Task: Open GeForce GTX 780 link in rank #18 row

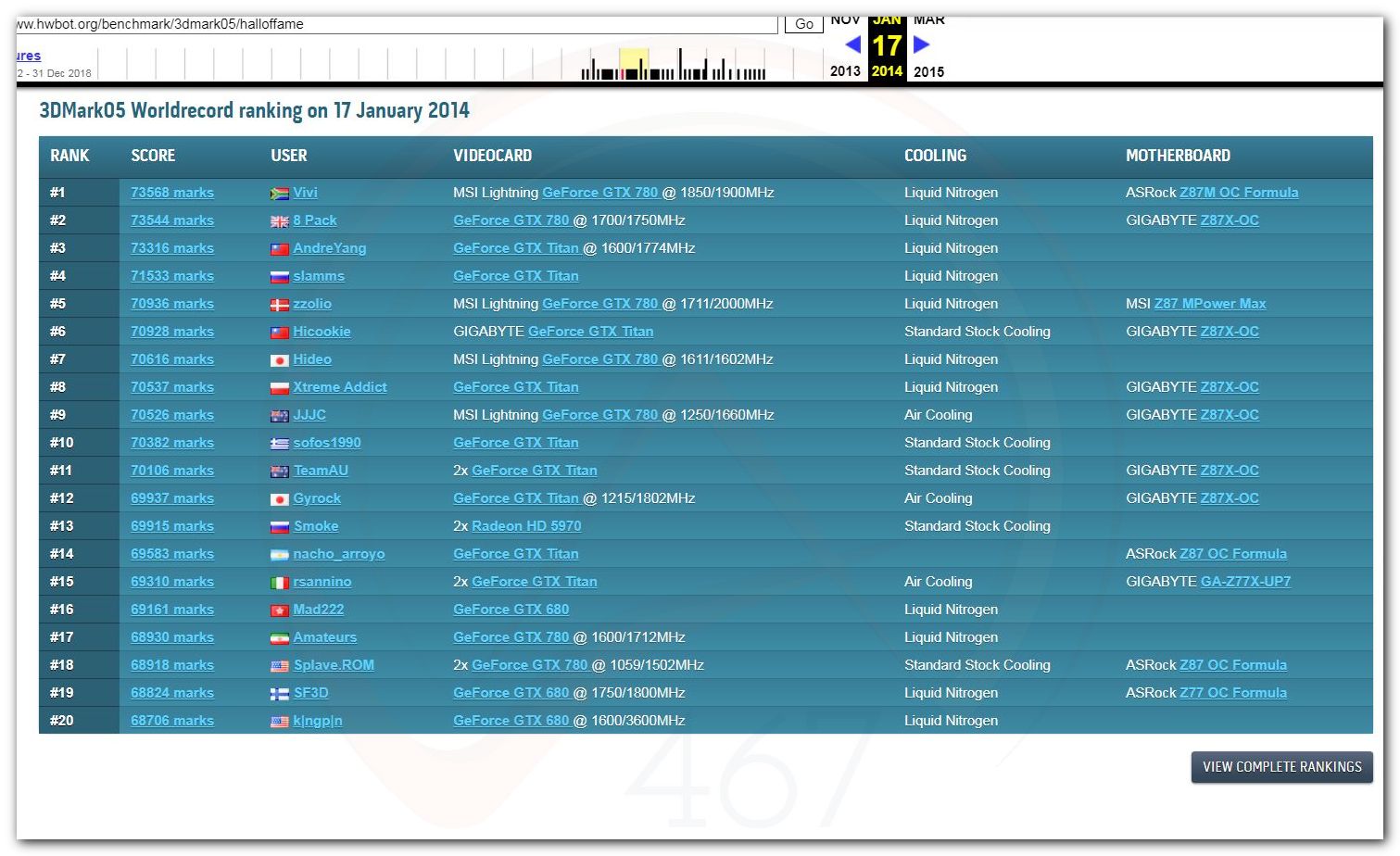Action: (530, 665)
